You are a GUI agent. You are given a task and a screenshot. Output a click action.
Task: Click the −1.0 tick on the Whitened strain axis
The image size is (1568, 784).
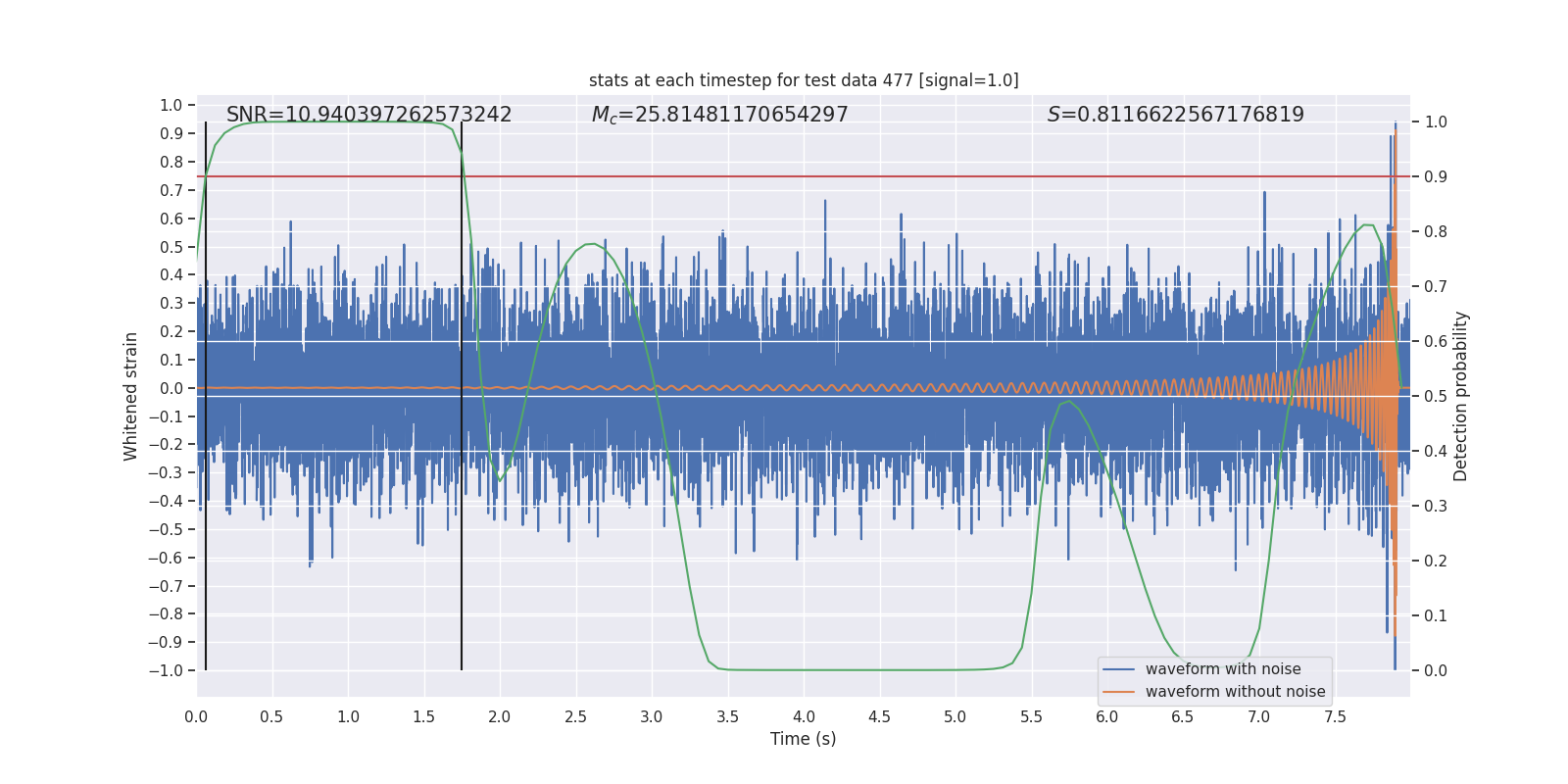[166, 670]
